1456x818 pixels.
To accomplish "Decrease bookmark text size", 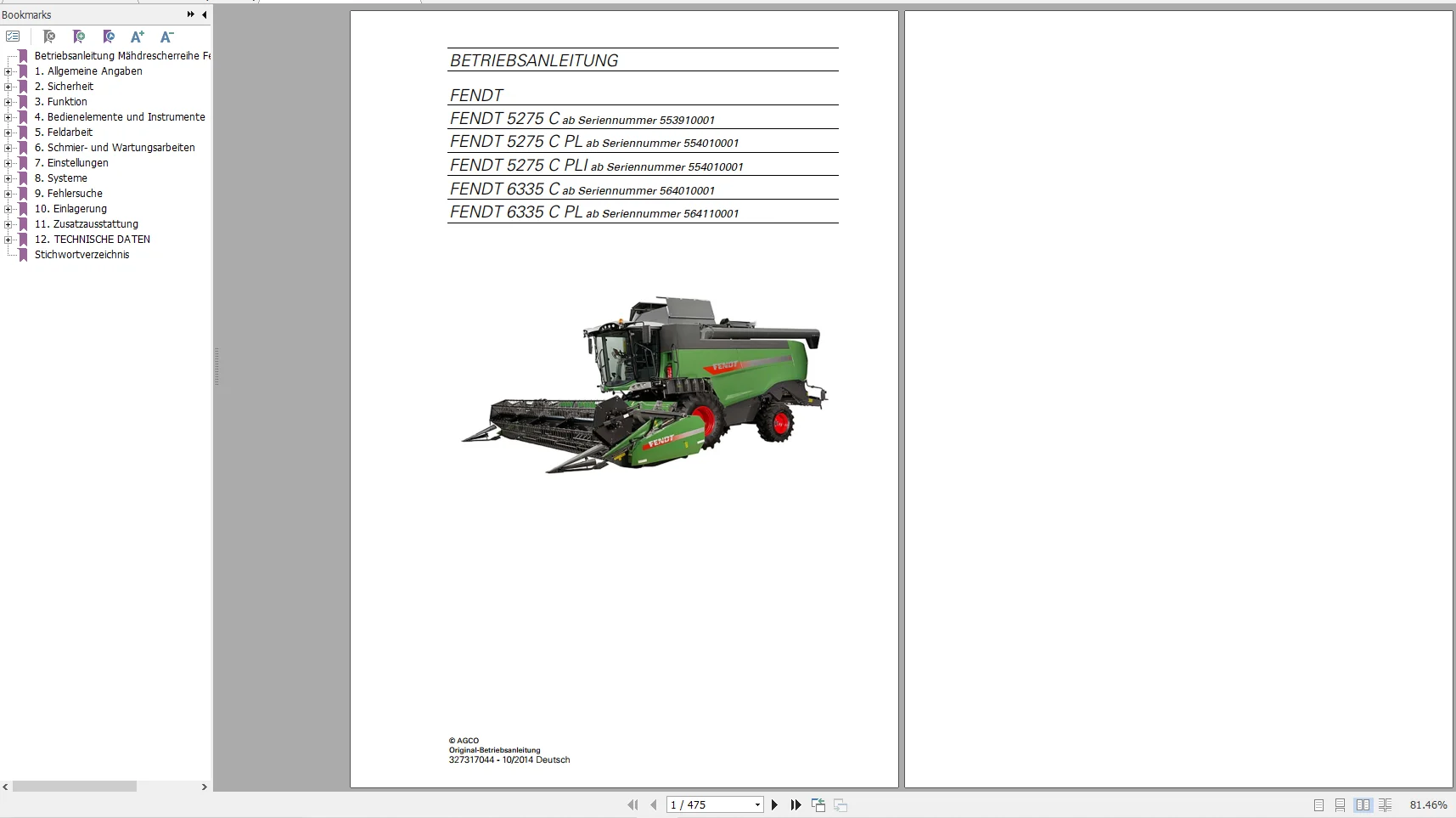I will [x=167, y=37].
